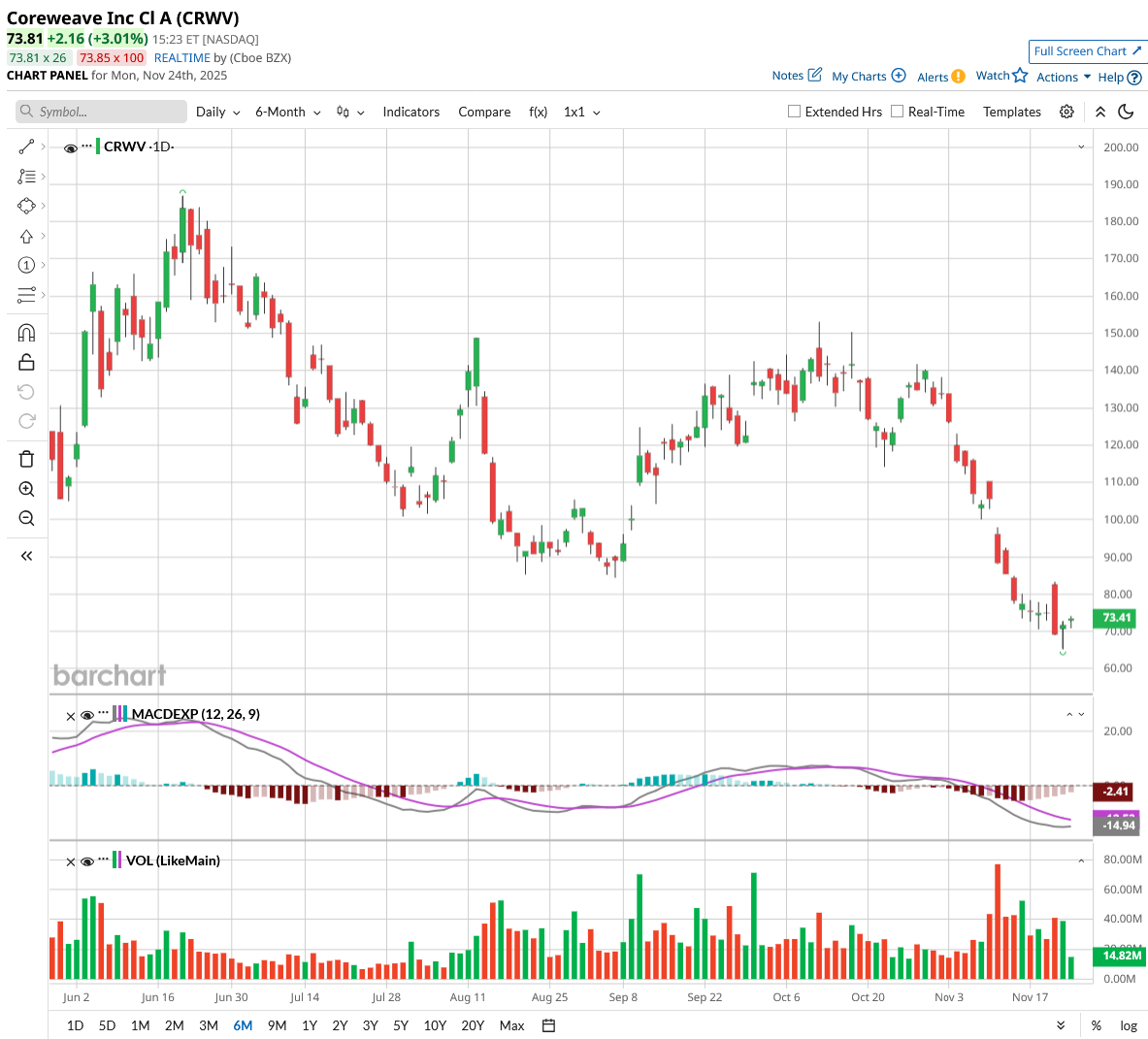
Task: Open CRWV series more options dots
Action: [x=87, y=146]
